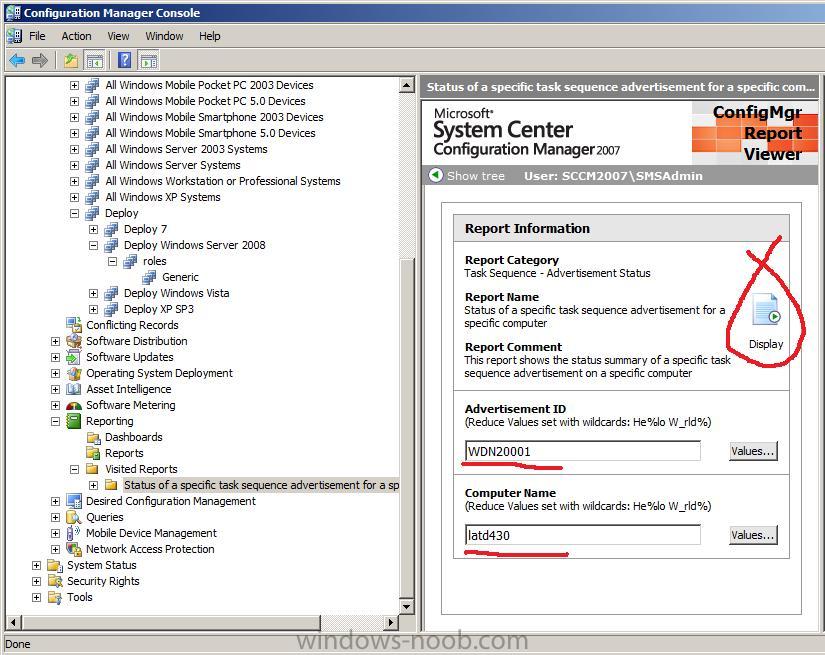
Task: Click the tree scroll-right arrow
Action: [x=390, y=622]
